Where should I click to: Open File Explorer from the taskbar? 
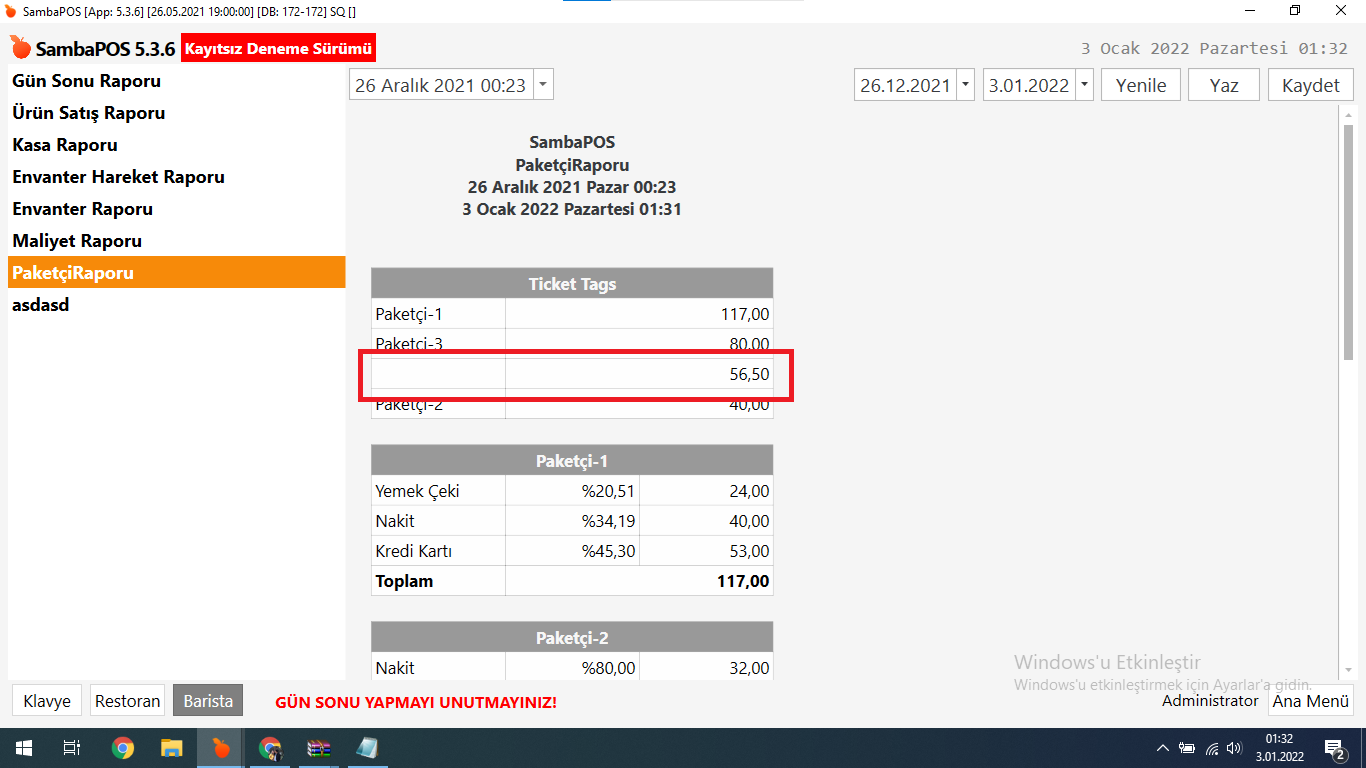(172, 748)
